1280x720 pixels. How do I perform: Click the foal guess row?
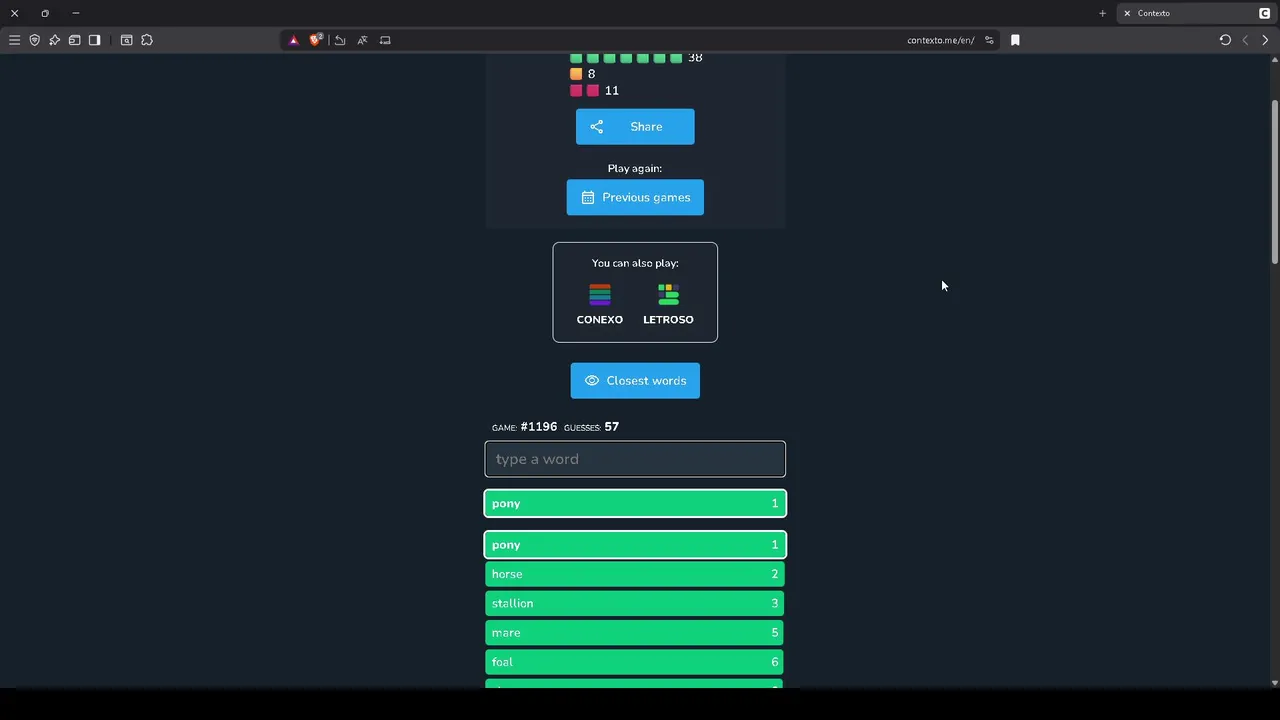click(635, 662)
